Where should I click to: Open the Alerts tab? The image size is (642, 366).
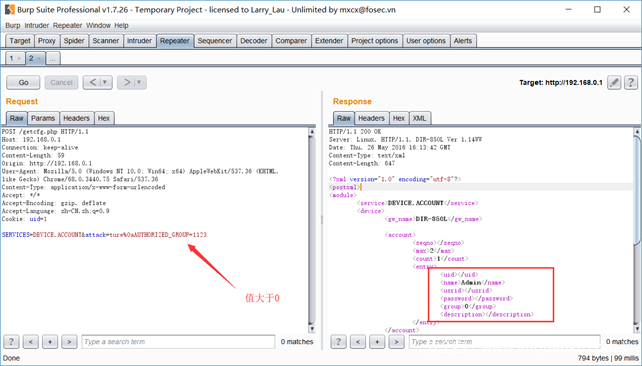pyautogui.click(x=463, y=41)
